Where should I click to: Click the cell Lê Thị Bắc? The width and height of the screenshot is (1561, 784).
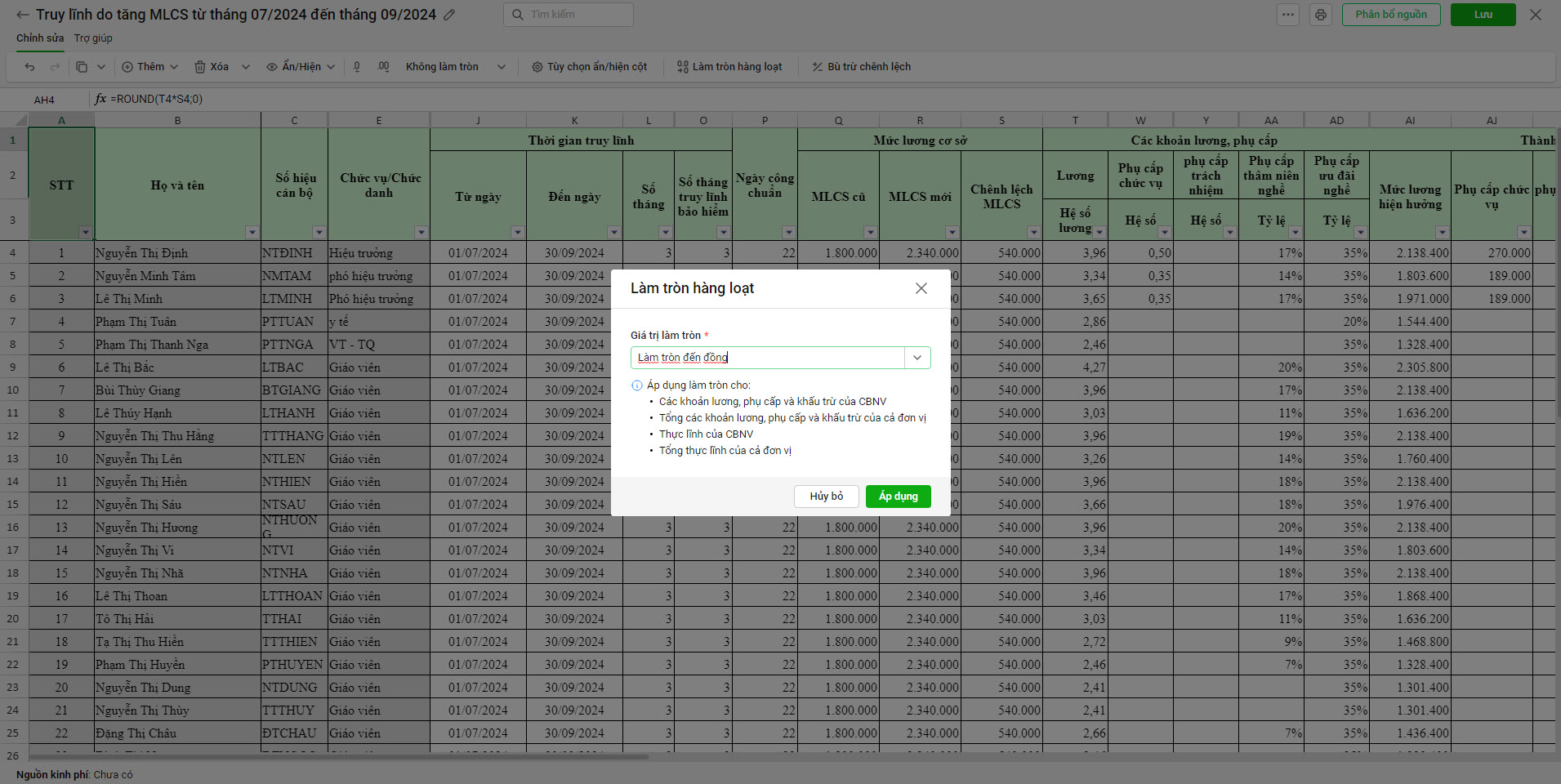tap(178, 367)
